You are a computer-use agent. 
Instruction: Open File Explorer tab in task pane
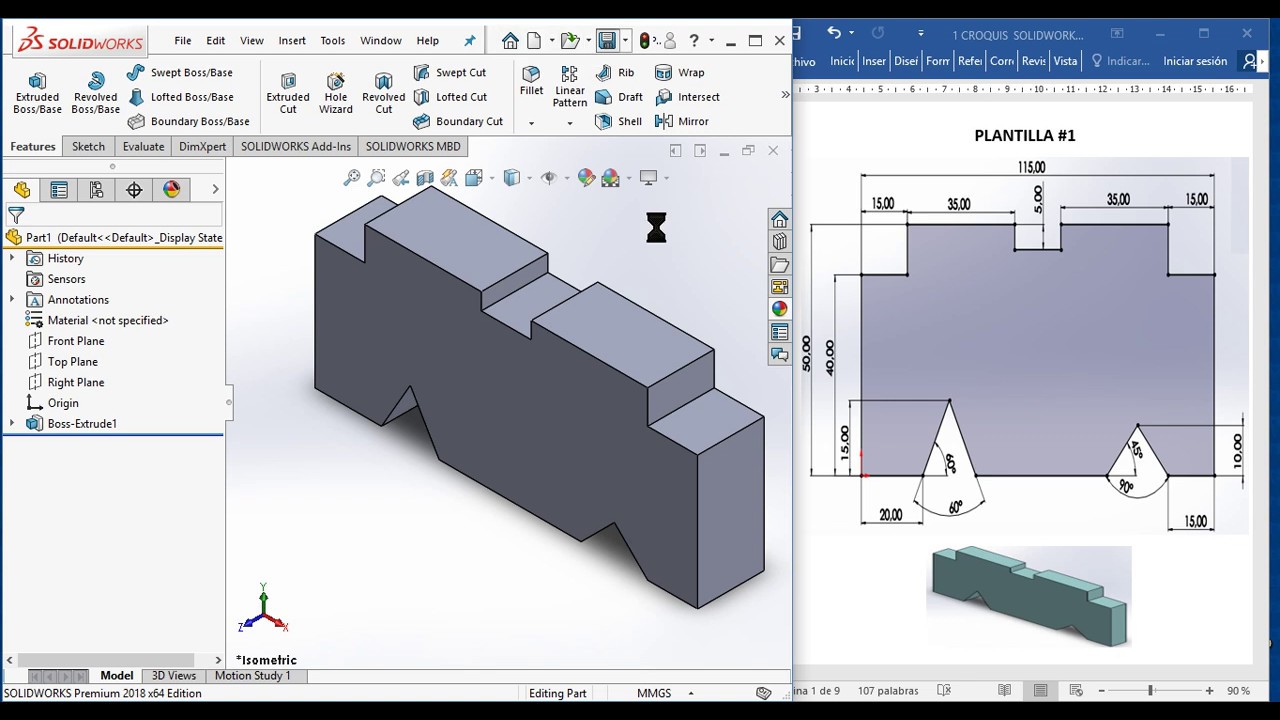point(780,265)
